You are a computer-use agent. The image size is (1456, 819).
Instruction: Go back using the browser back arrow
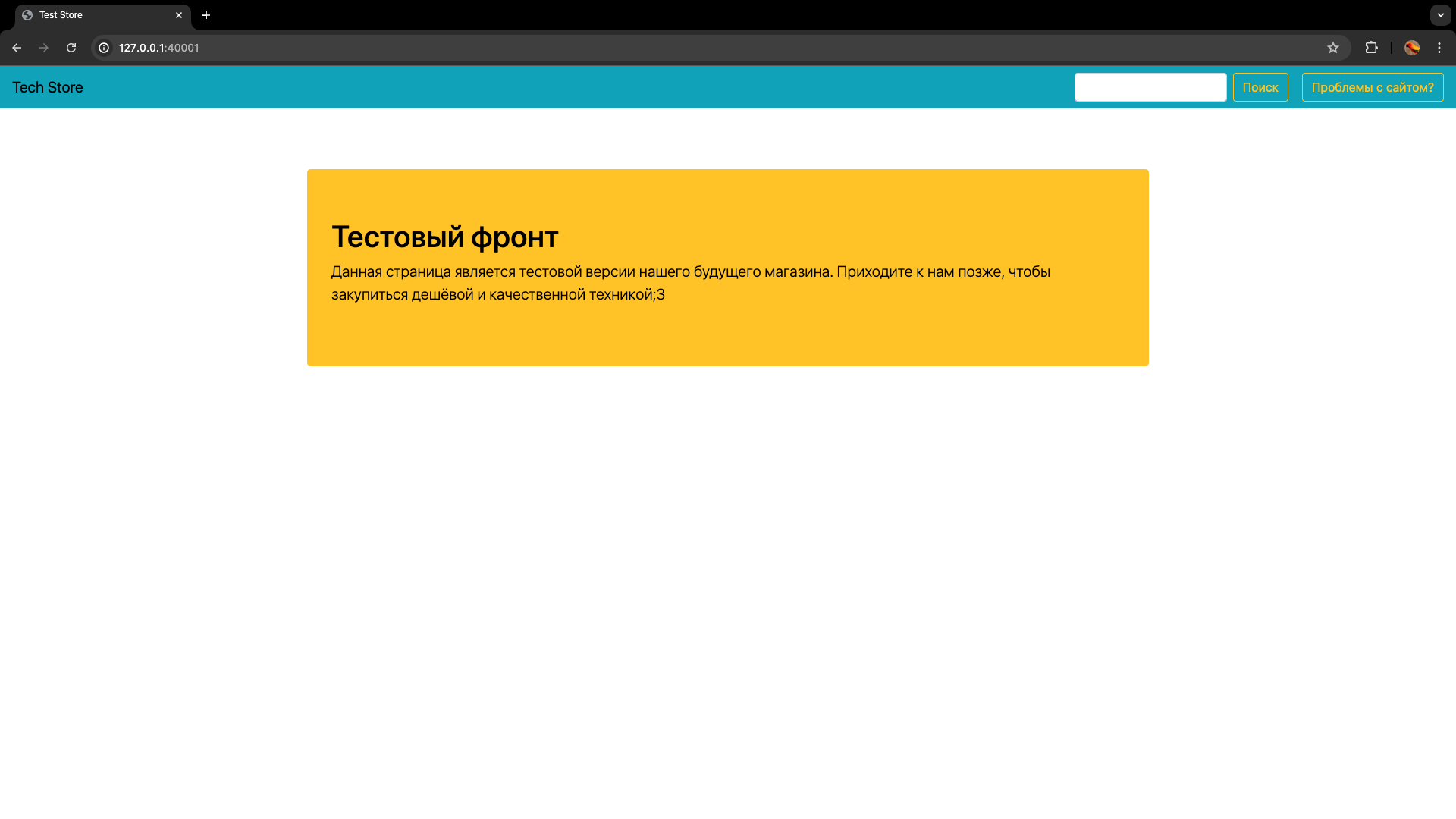(x=17, y=48)
